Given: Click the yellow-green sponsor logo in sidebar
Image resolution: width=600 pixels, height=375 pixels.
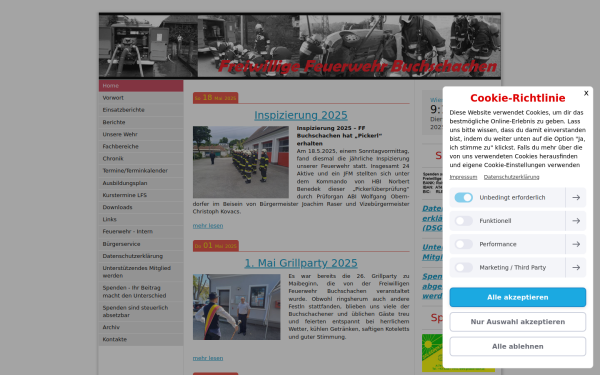Looking at the screenshot, I should (x=432, y=353).
